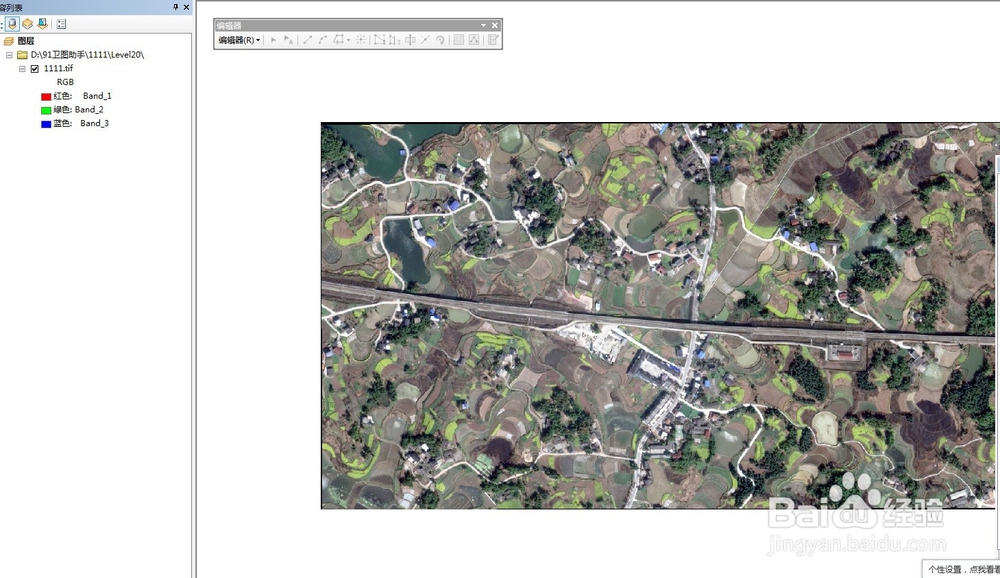
Task: Uncheck the 1111.tif layer visibility checkbox
Action: coord(35,68)
